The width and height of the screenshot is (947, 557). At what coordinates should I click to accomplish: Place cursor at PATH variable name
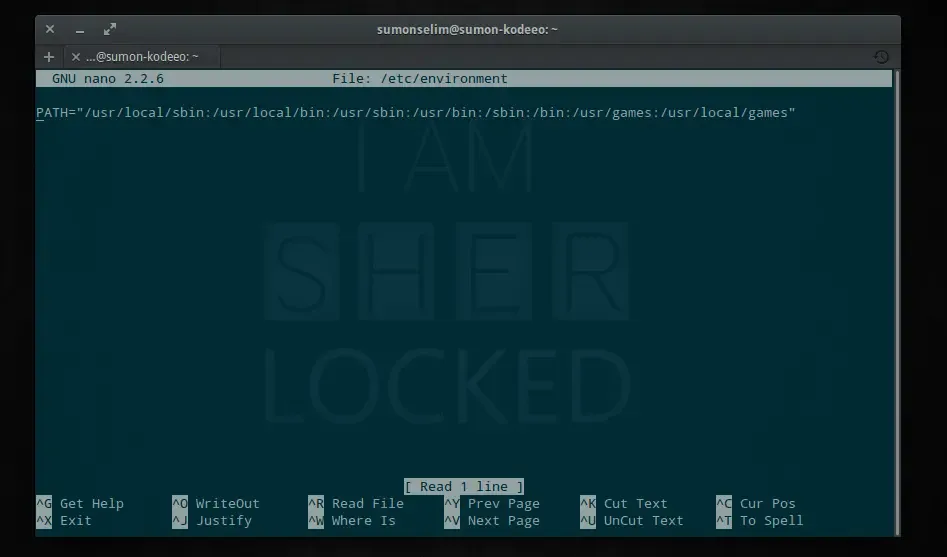tap(52, 112)
